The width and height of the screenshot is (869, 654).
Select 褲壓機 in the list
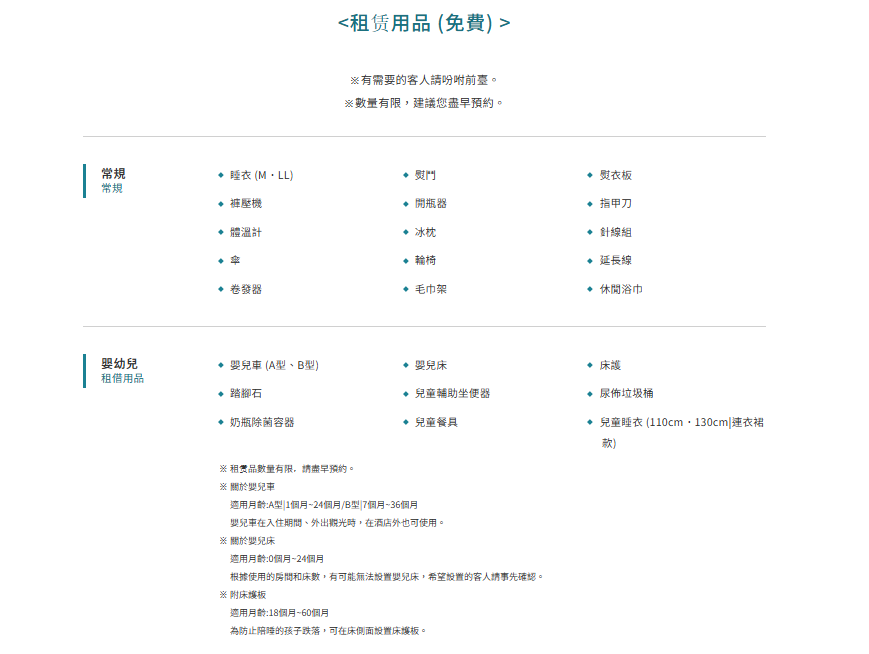[x=246, y=203]
